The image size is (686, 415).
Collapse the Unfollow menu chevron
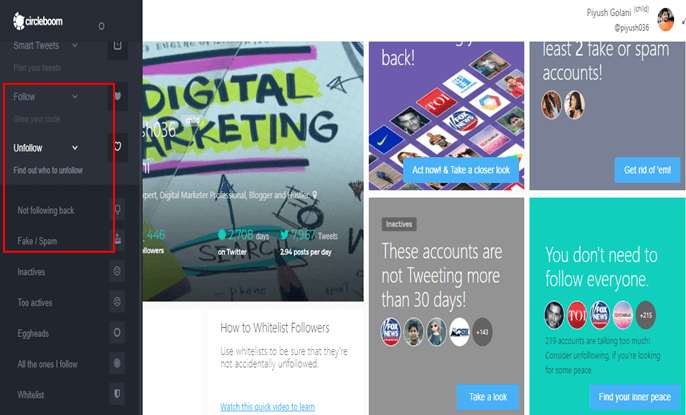coord(75,148)
